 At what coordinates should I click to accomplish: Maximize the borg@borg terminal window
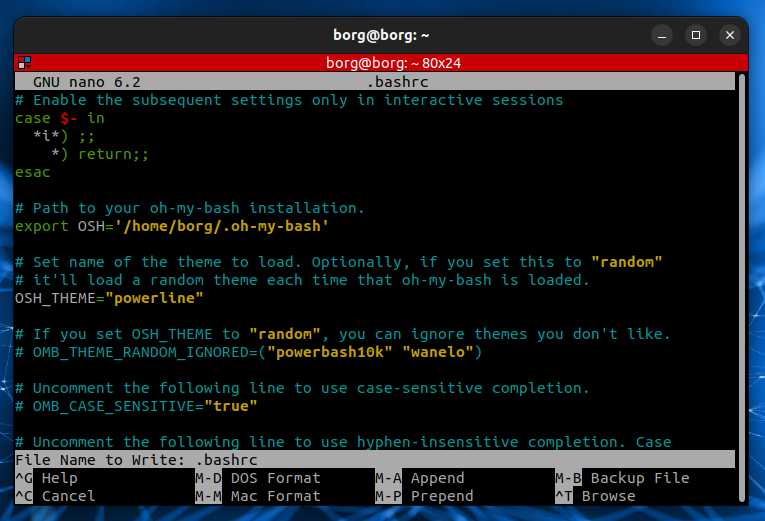click(694, 35)
